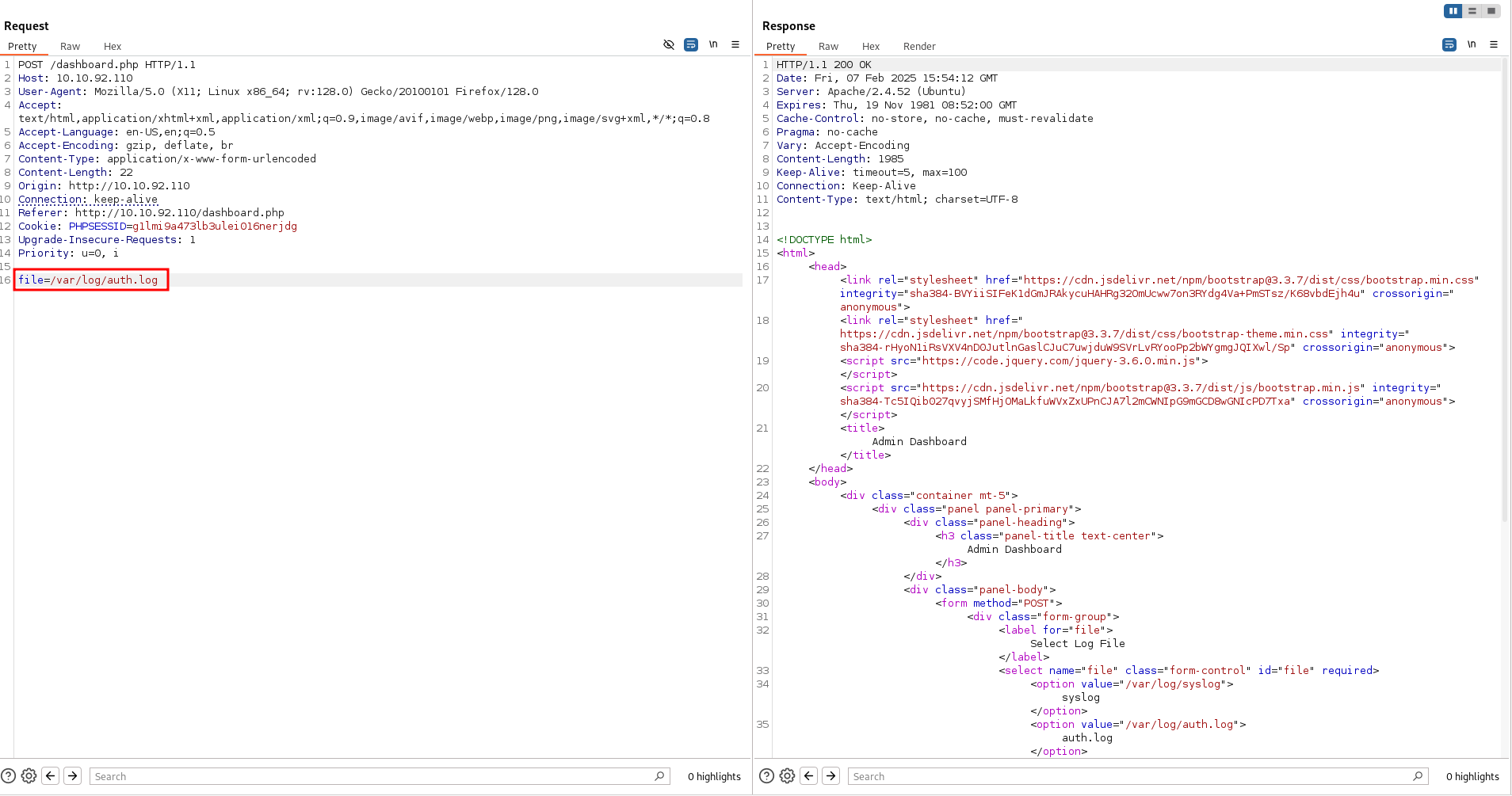Go to previous search match in Request
1512x796 pixels.
click(x=51, y=776)
